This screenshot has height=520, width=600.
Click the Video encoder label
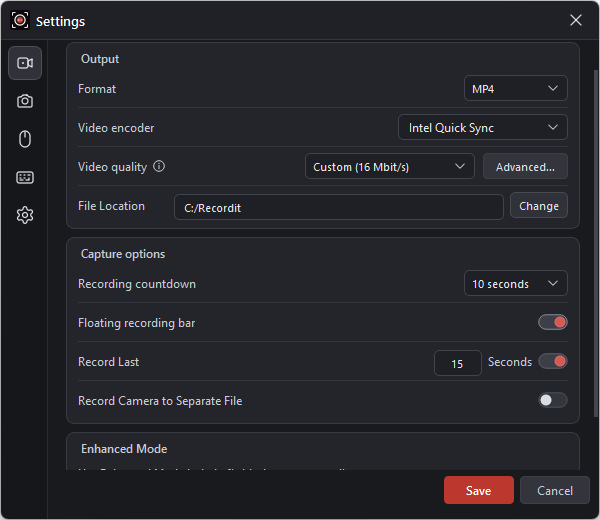click(x=116, y=128)
